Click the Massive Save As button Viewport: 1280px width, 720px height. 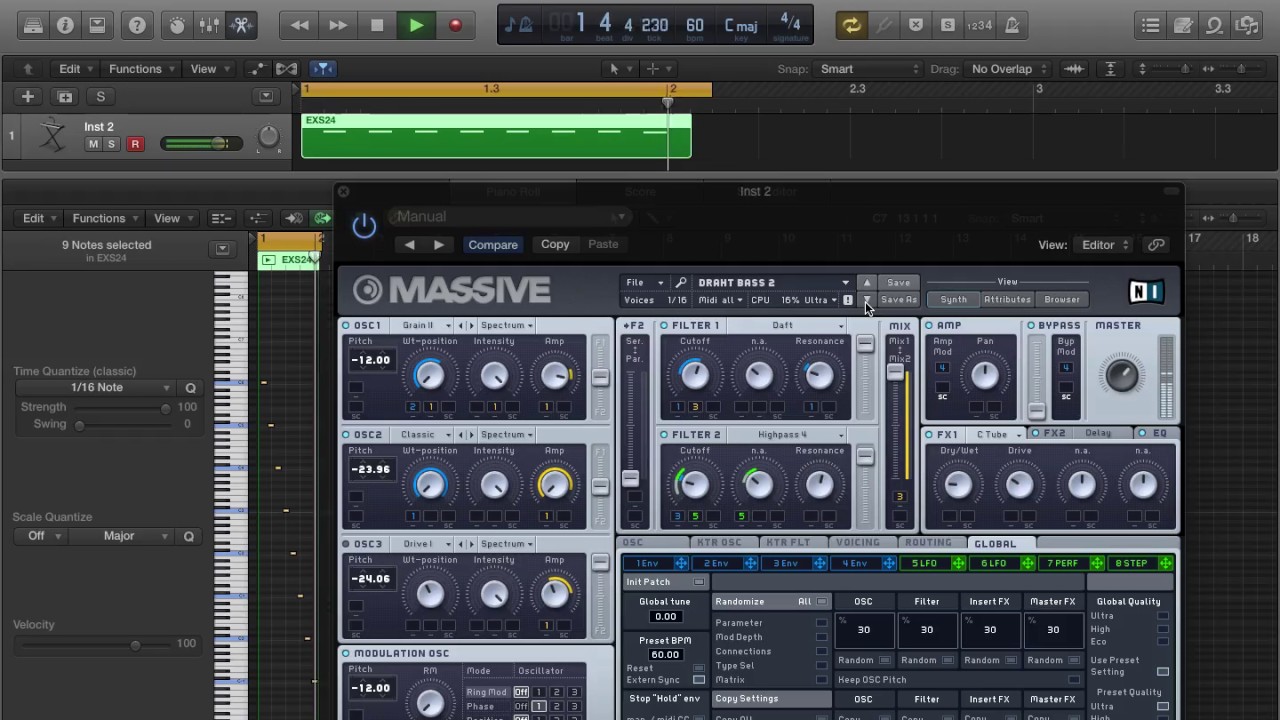[898, 300]
